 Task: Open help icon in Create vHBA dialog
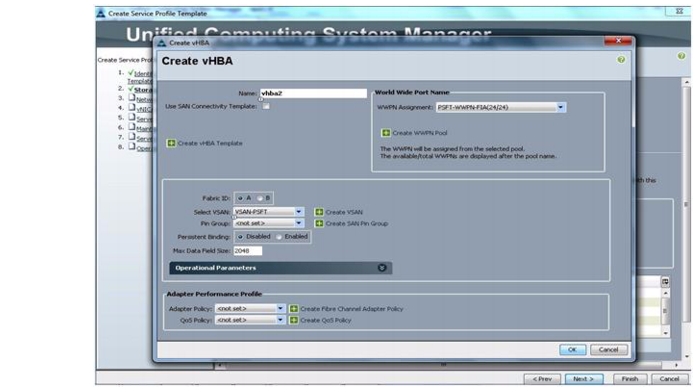coord(621,59)
